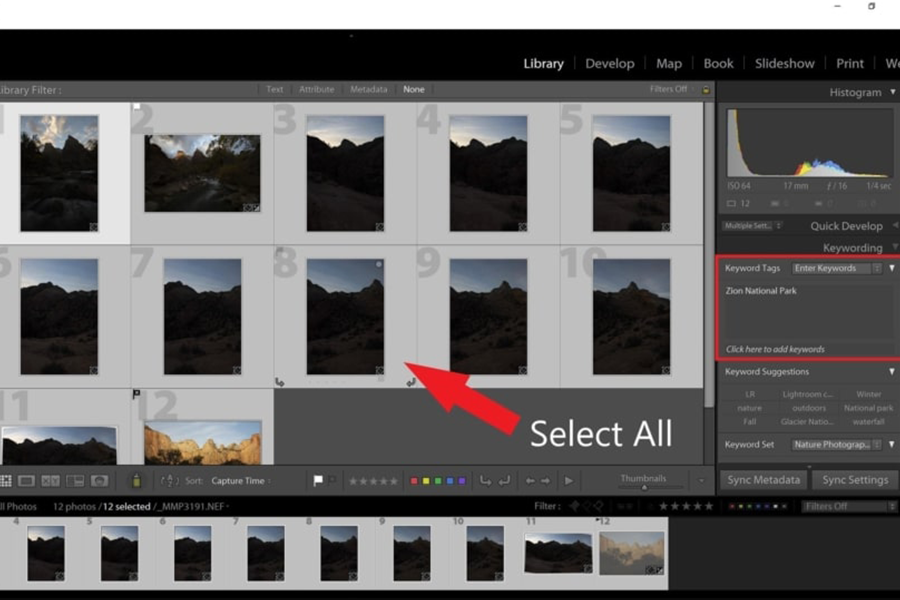The image size is (900, 600).
Task: Collapse the Keyword Suggestions section
Action: tap(892, 372)
